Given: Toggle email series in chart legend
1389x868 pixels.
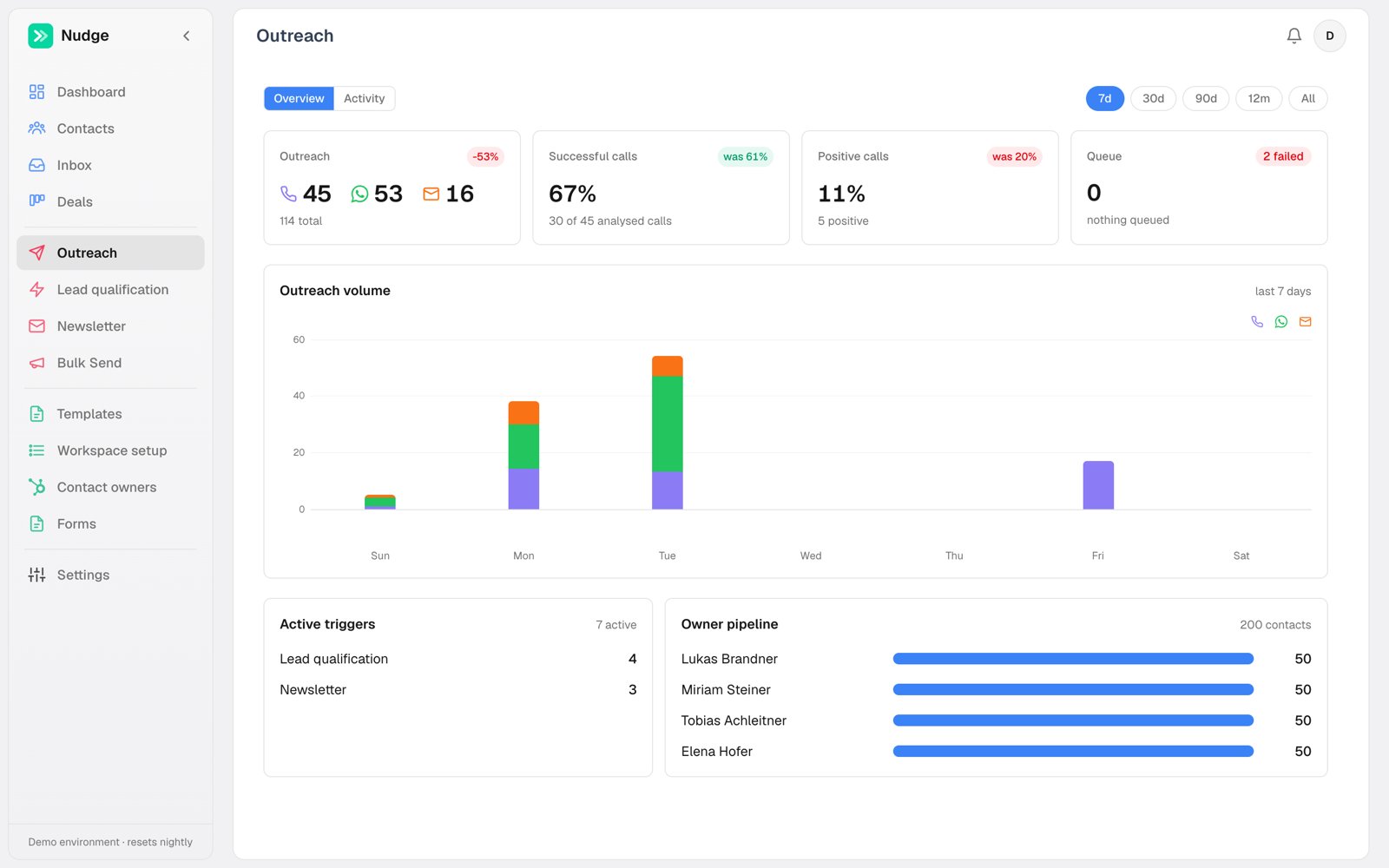Looking at the screenshot, I should click(1305, 321).
